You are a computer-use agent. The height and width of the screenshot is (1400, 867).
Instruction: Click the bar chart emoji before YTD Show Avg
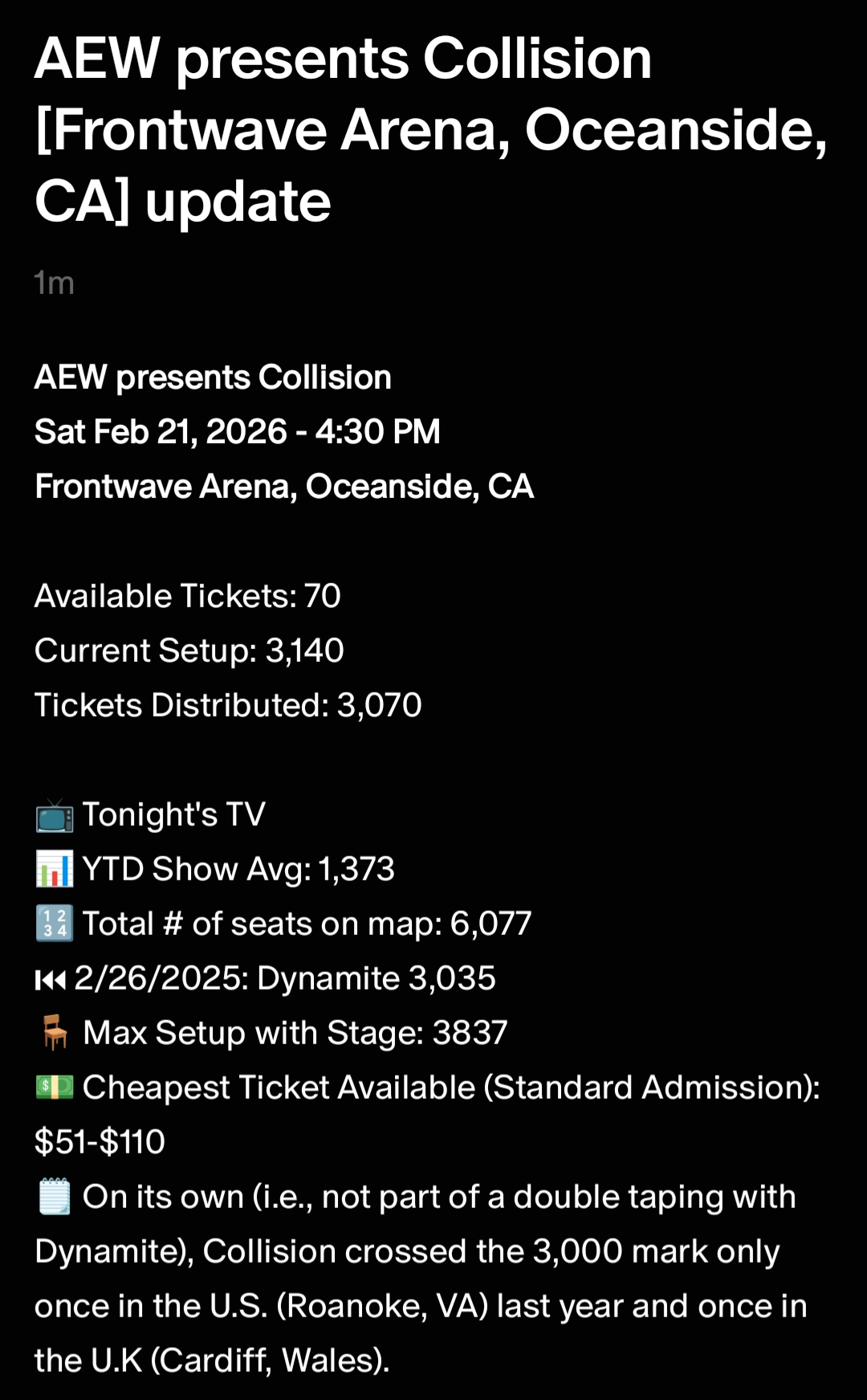click(x=54, y=870)
